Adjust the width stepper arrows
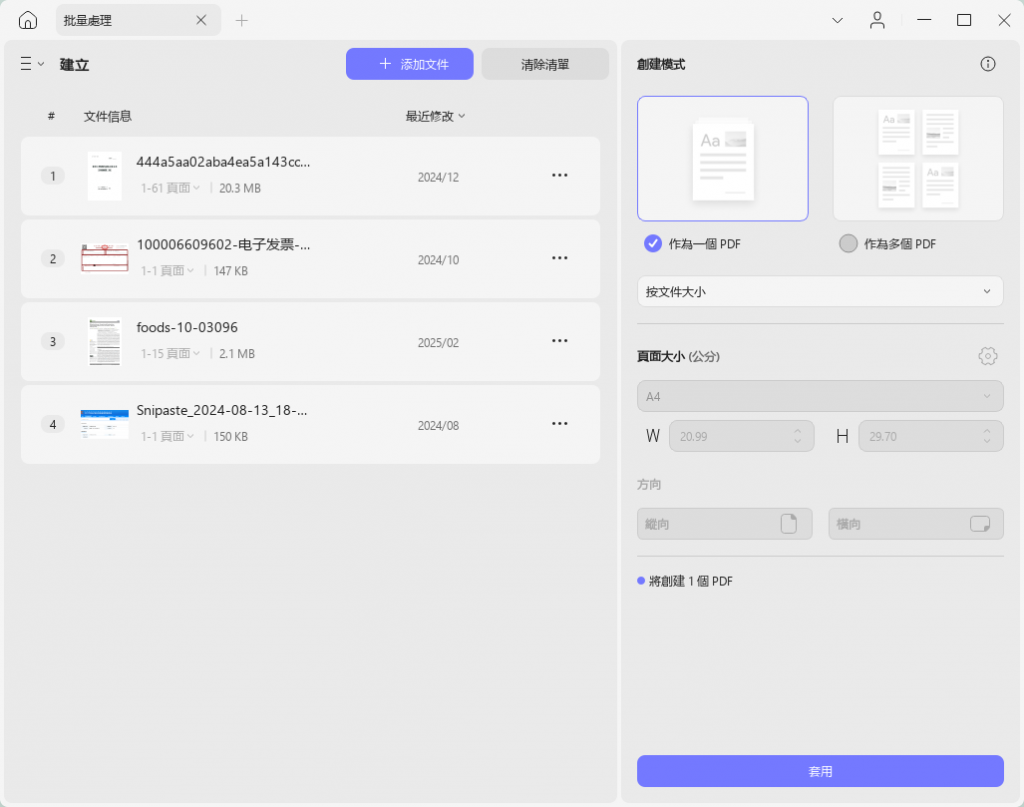 (x=797, y=436)
